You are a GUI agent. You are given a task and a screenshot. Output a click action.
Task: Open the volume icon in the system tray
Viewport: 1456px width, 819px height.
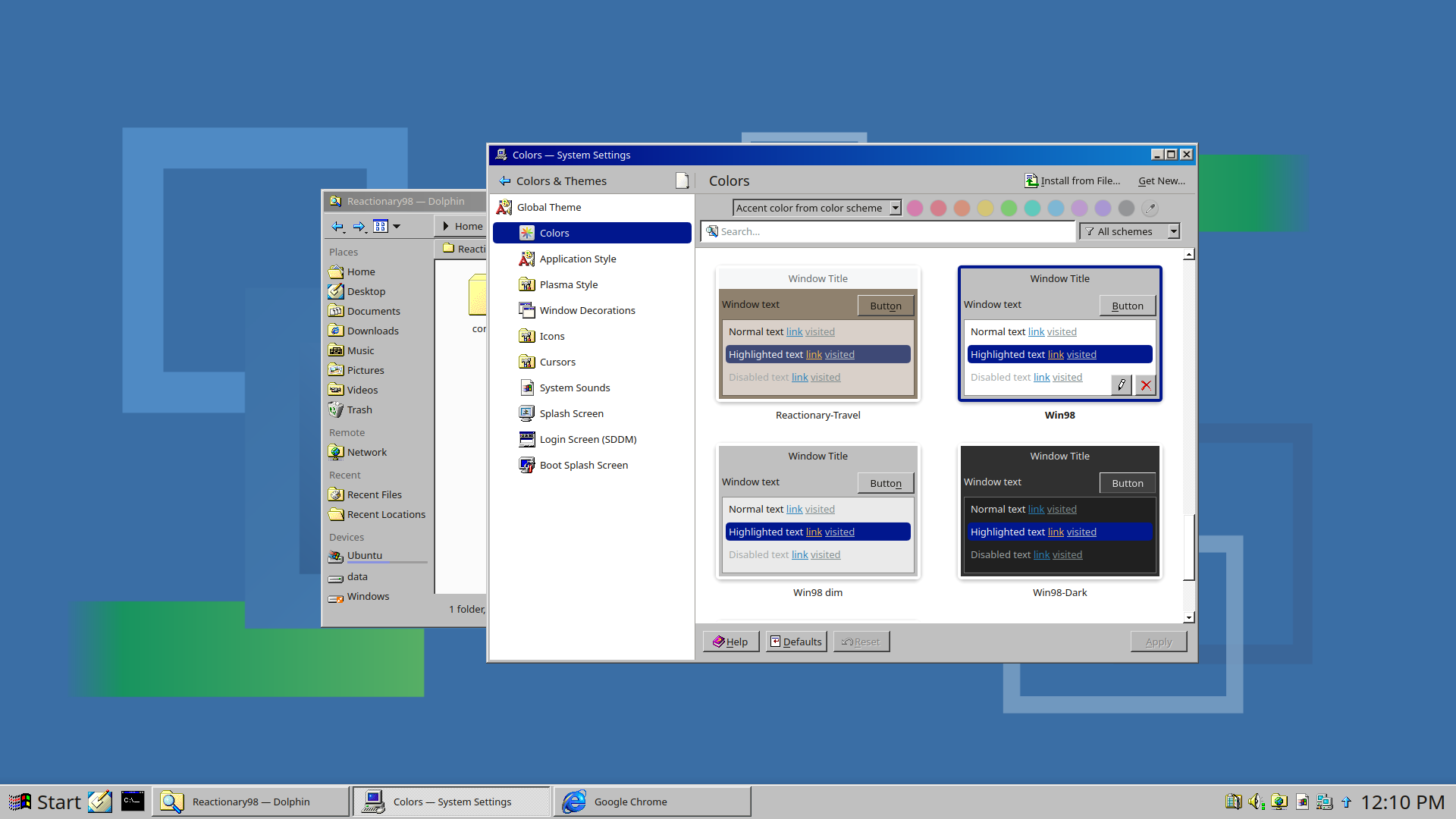tap(1256, 802)
